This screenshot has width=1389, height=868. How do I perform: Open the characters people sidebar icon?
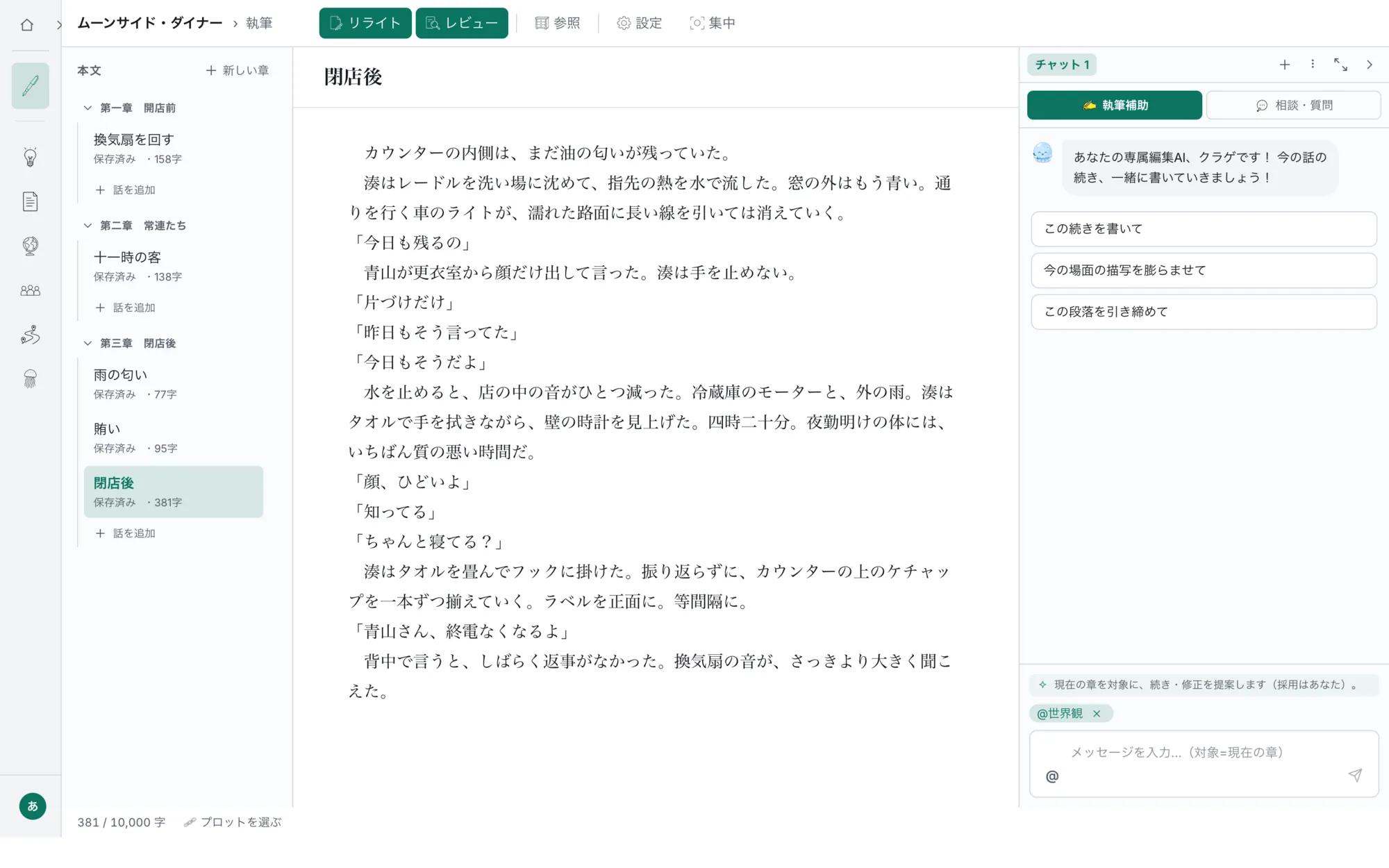[x=30, y=290]
